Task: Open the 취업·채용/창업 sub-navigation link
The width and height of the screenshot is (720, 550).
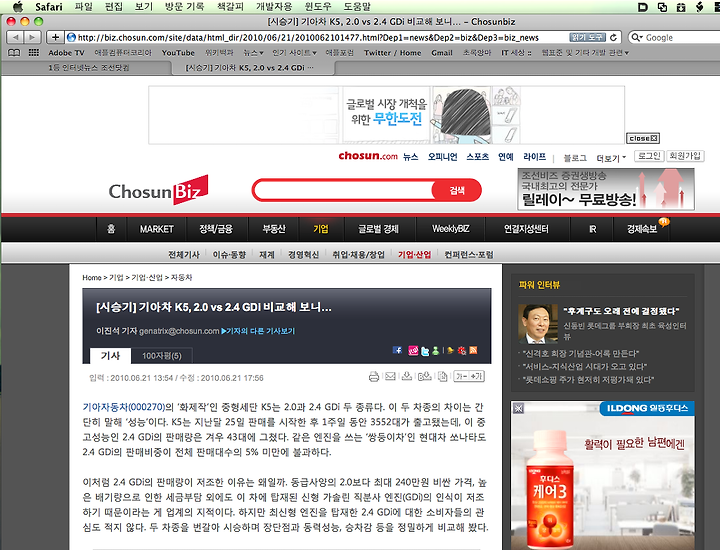Action: tap(358, 254)
